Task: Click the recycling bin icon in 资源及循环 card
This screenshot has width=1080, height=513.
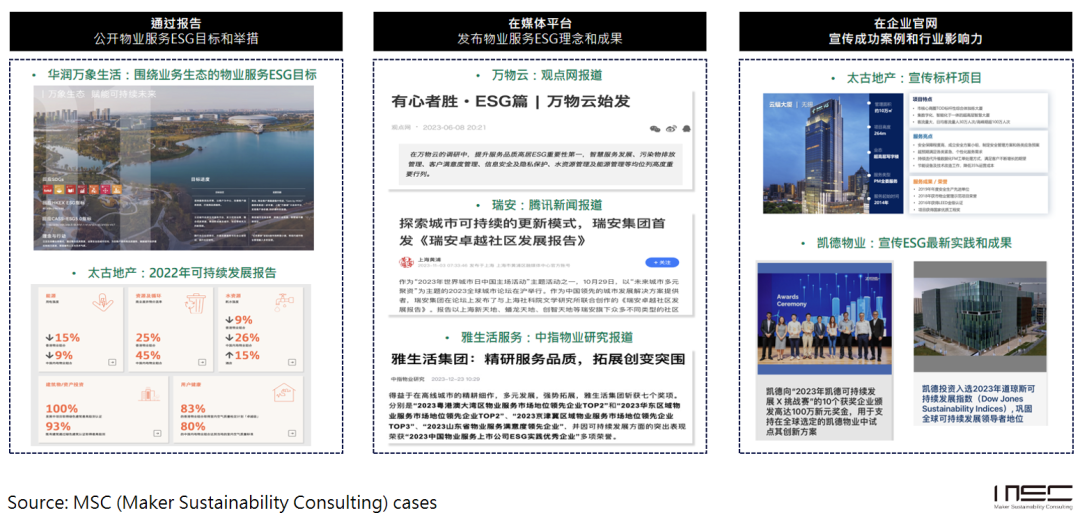Action: [x=194, y=304]
